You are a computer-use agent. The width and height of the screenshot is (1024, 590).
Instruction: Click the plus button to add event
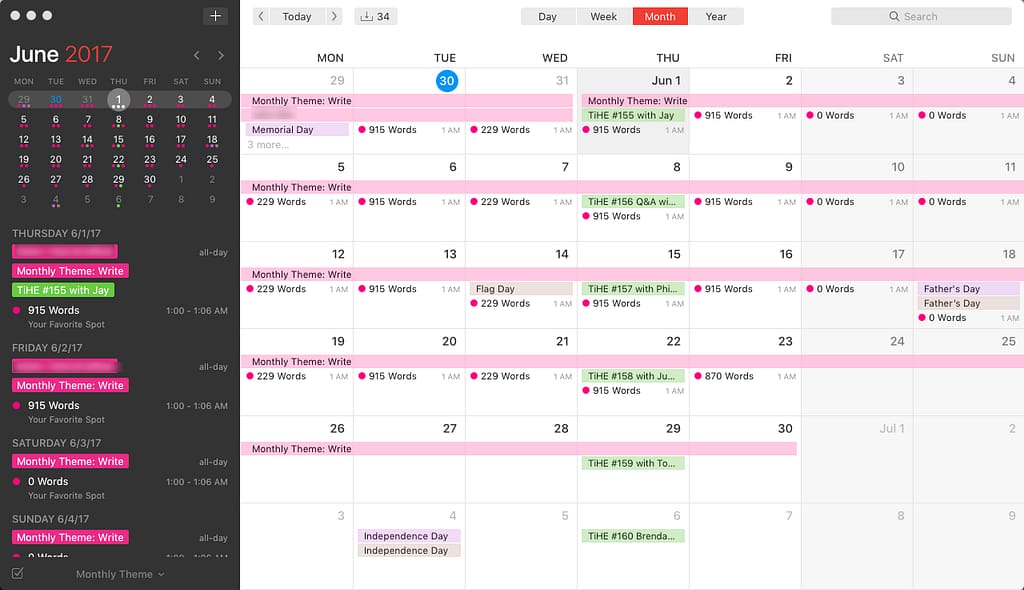[215, 16]
